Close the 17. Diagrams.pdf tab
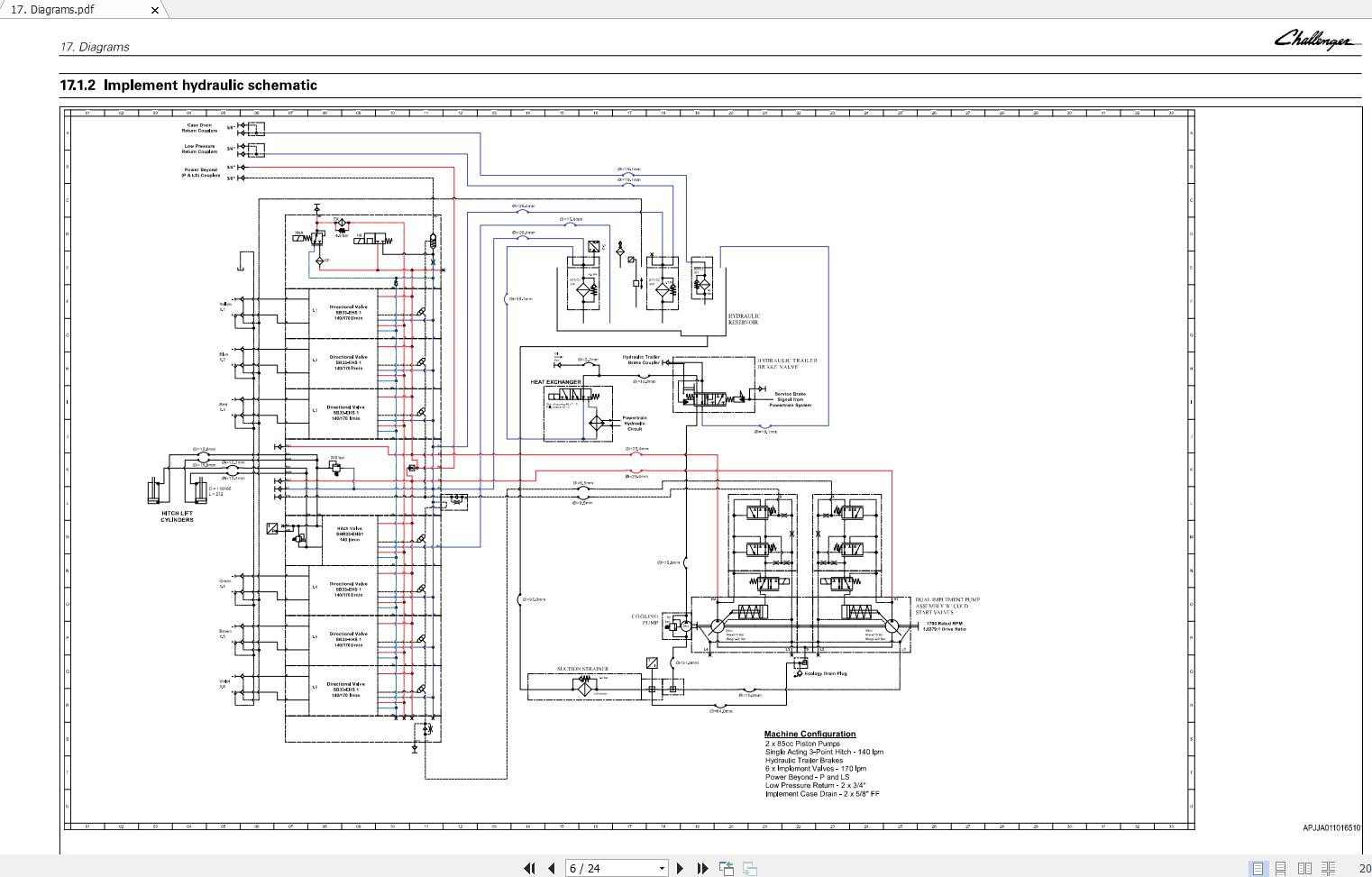 [x=154, y=10]
